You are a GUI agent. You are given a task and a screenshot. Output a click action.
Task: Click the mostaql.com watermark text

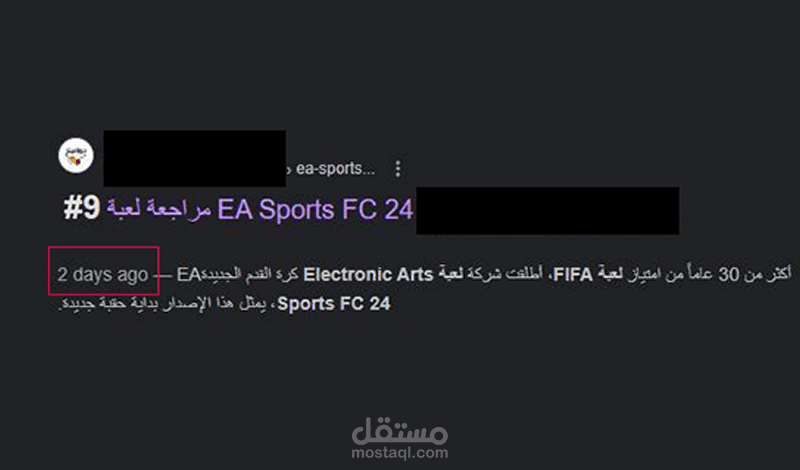click(399, 453)
